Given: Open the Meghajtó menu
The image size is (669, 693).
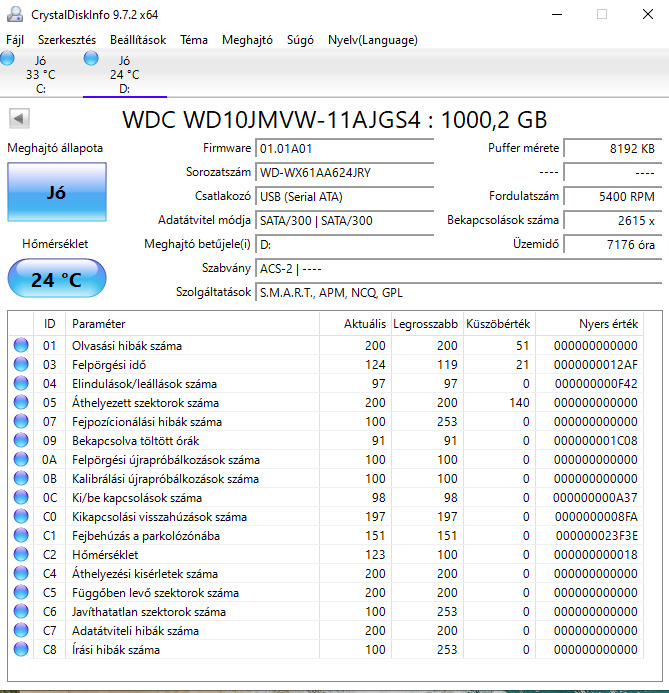Looking at the screenshot, I should pos(247,40).
